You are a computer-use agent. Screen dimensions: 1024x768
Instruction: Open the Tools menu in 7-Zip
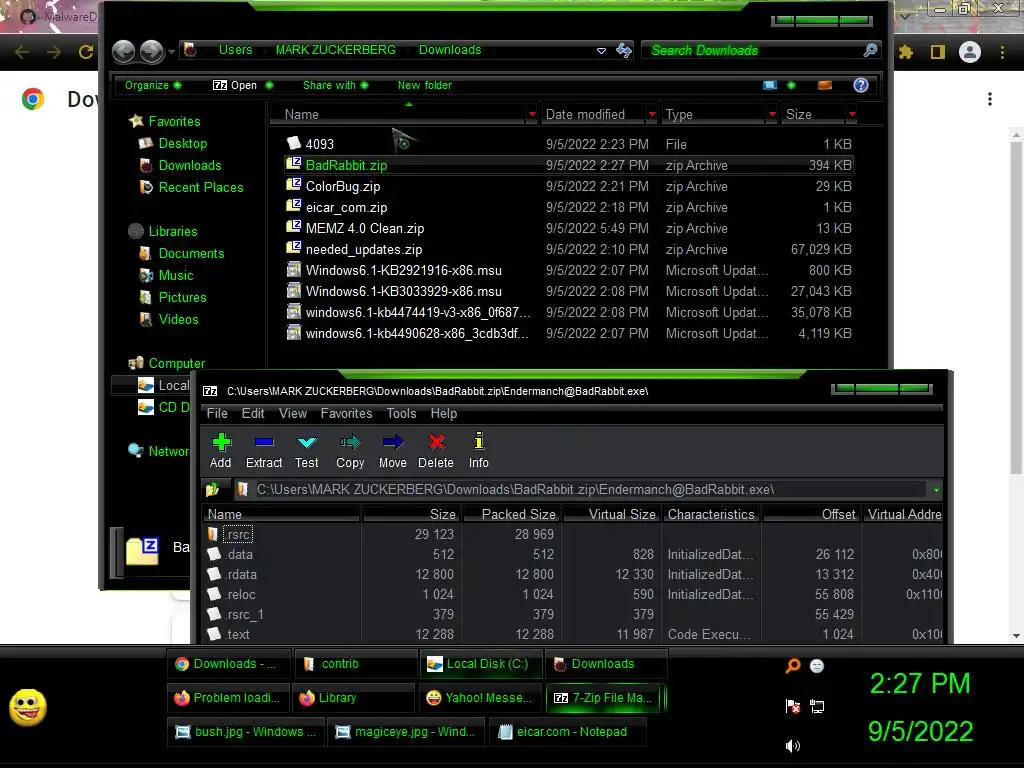click(401, 413)
